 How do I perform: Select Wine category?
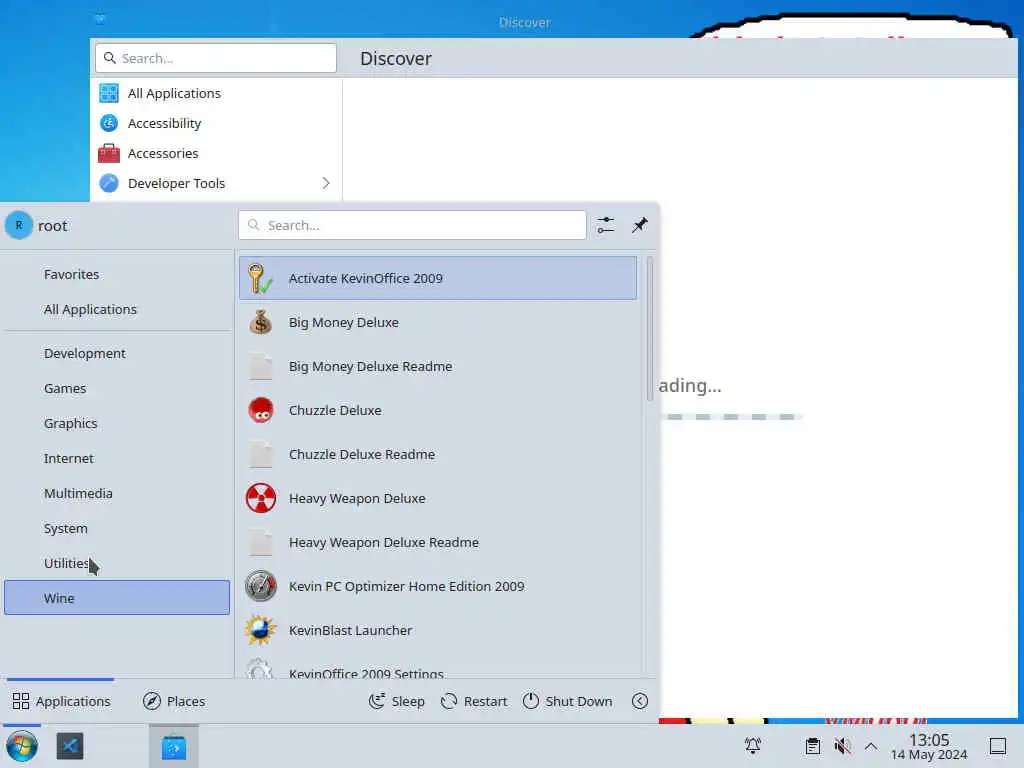tap(118, 598)
